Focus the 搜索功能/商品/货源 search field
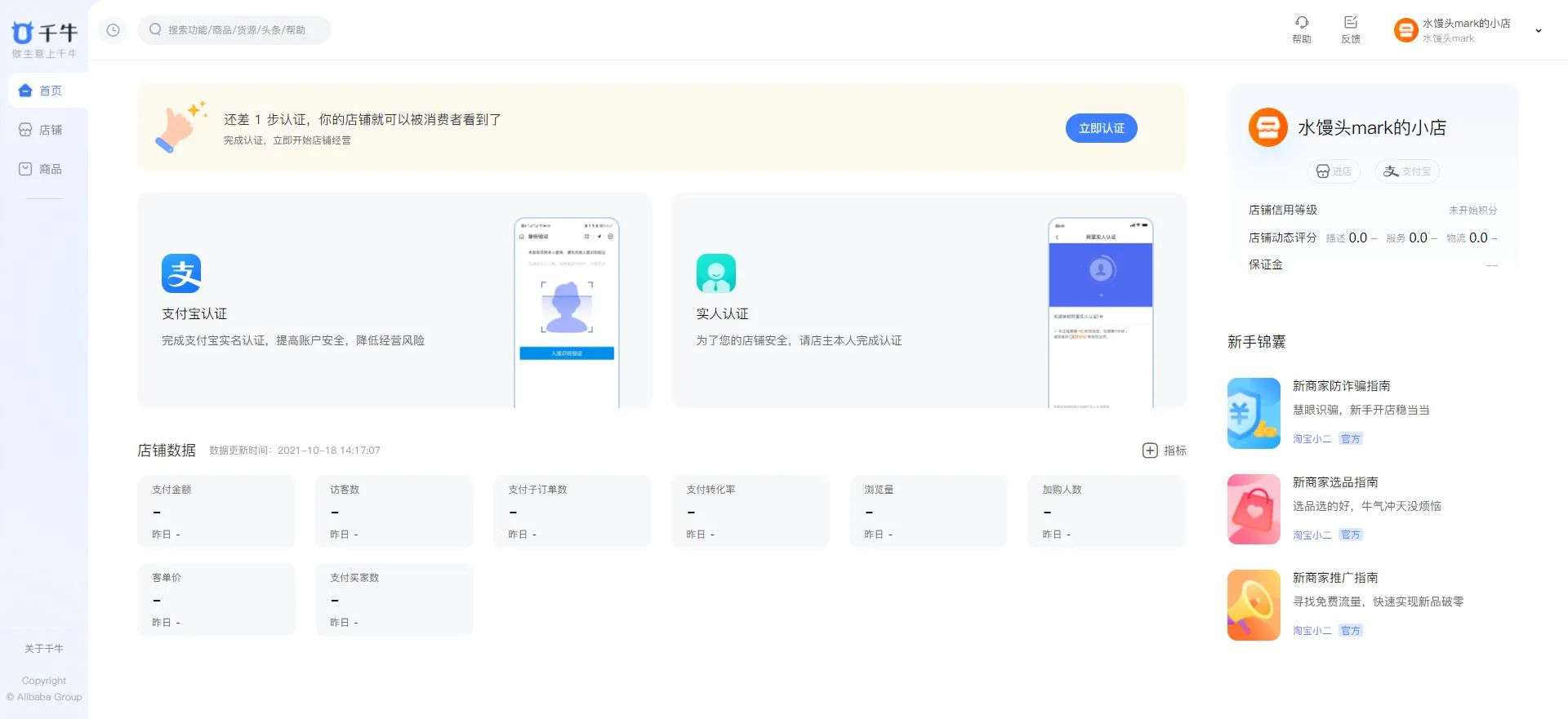The image size is (1568, 719). click(x=234, y=30)
